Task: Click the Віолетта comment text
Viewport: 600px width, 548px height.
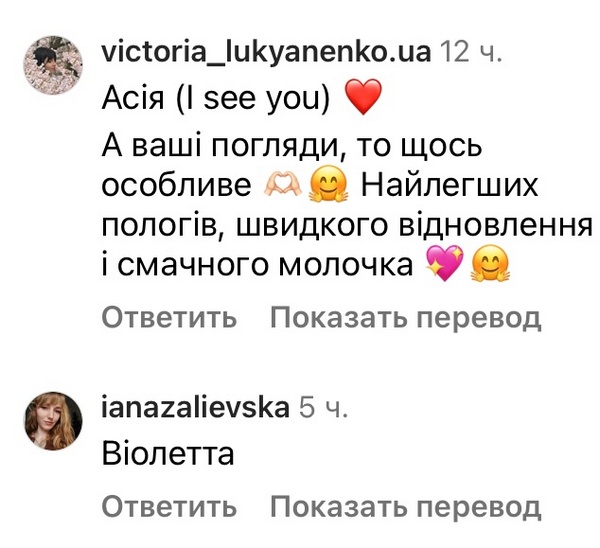Action: click(168, 454)
